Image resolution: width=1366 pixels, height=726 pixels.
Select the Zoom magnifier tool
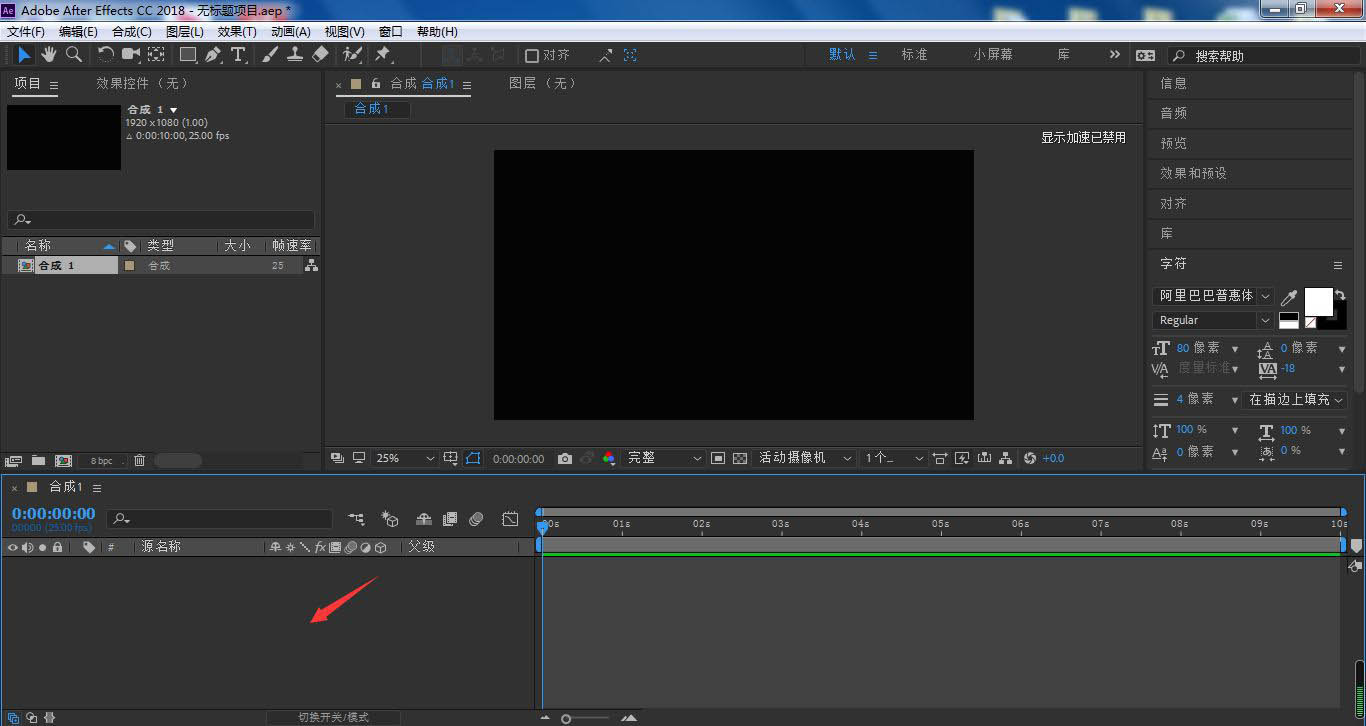73,55
